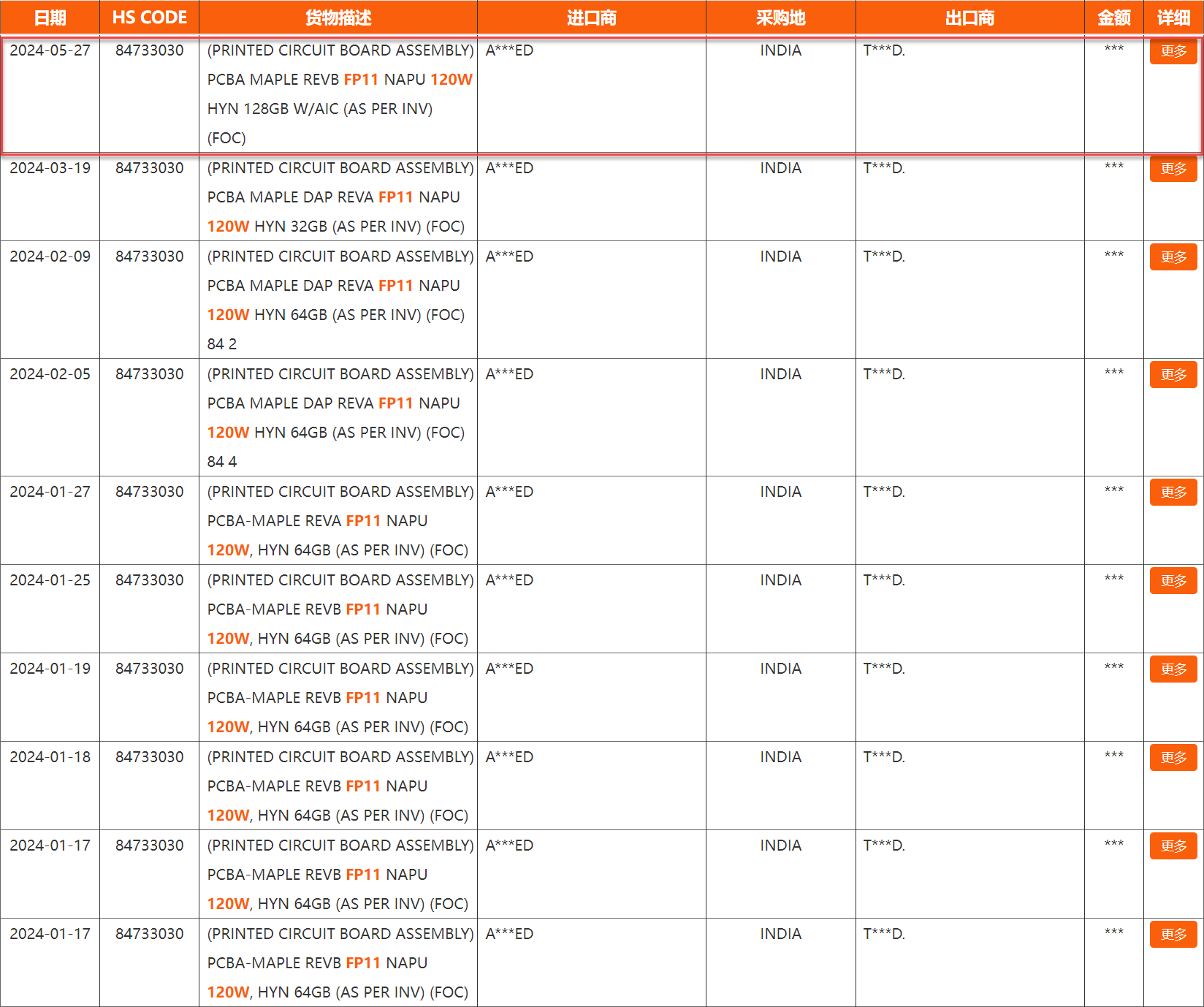Click importer A***ED in the 2024-05-27 row
Viewport: 1204px width, 1007px height.
(x=510, y=50)
